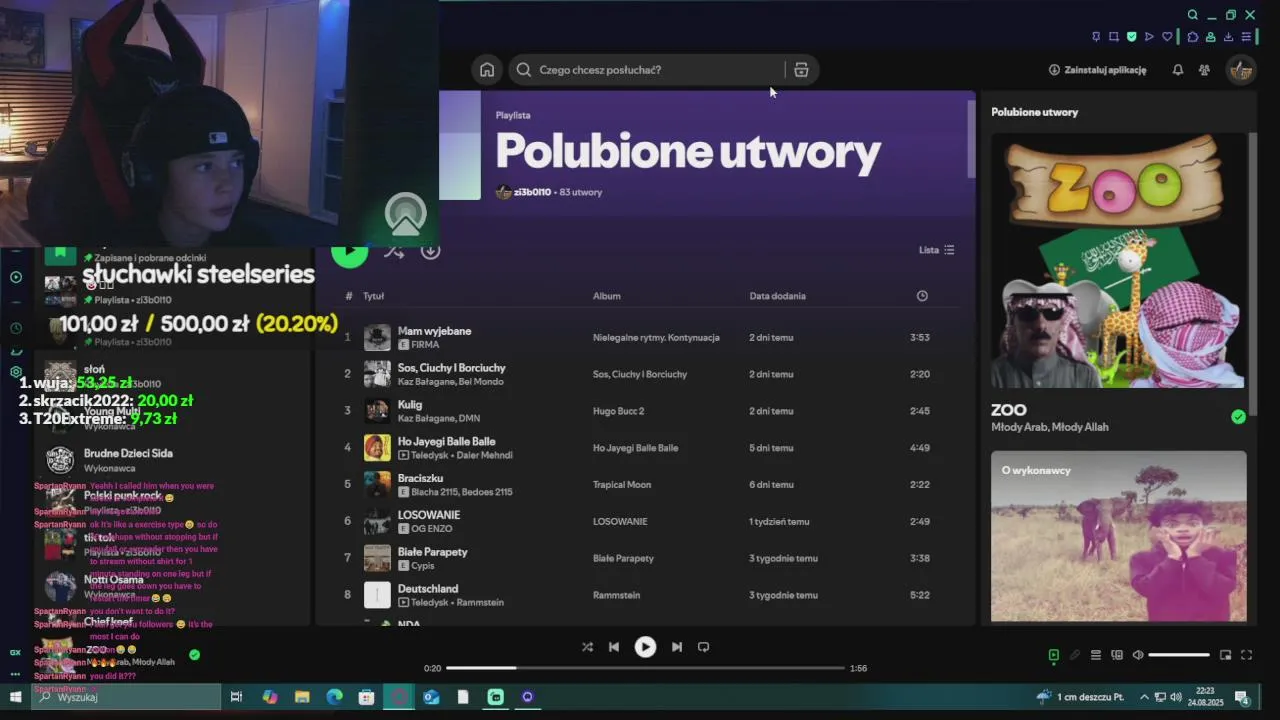Open the playlist owner 'zi3b0l10' link
Screen dimensions: 1280x720
point(532,192)
